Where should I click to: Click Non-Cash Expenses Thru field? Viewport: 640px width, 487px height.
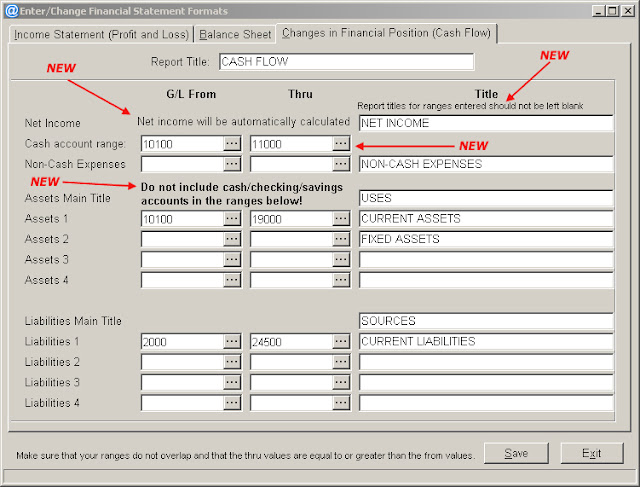pyautogui.click(x=291, y=164)
